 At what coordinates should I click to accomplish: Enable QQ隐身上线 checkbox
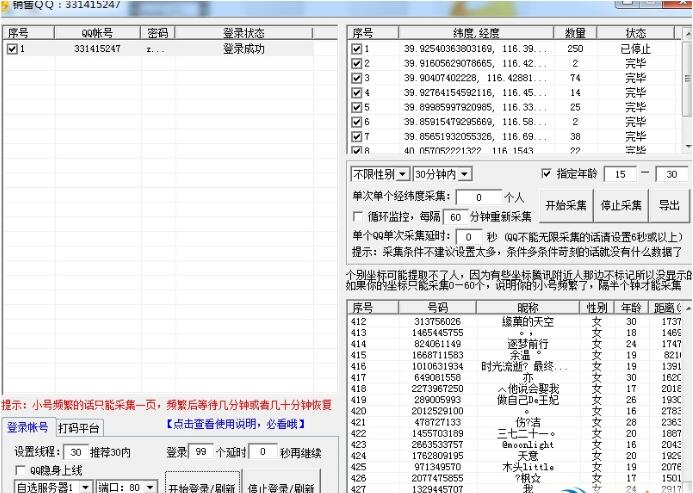(x=20, y=470)
